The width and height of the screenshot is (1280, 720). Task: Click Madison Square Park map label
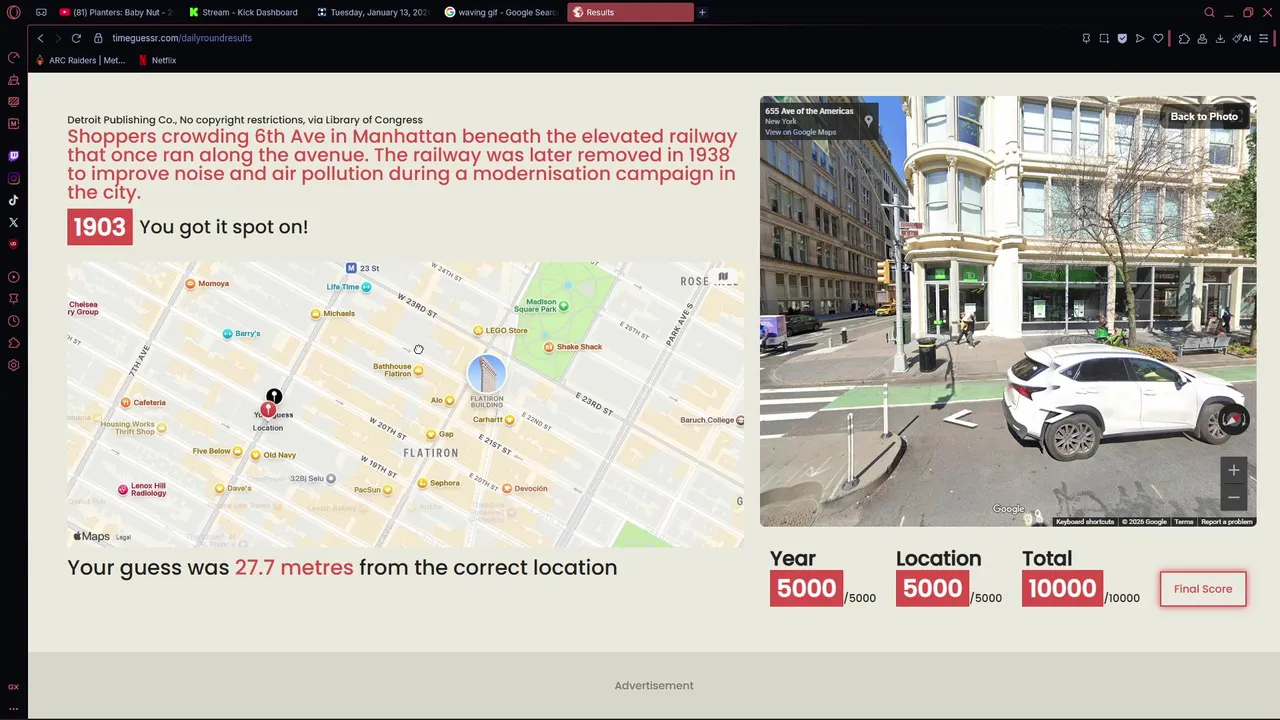(x=541, y=305)
